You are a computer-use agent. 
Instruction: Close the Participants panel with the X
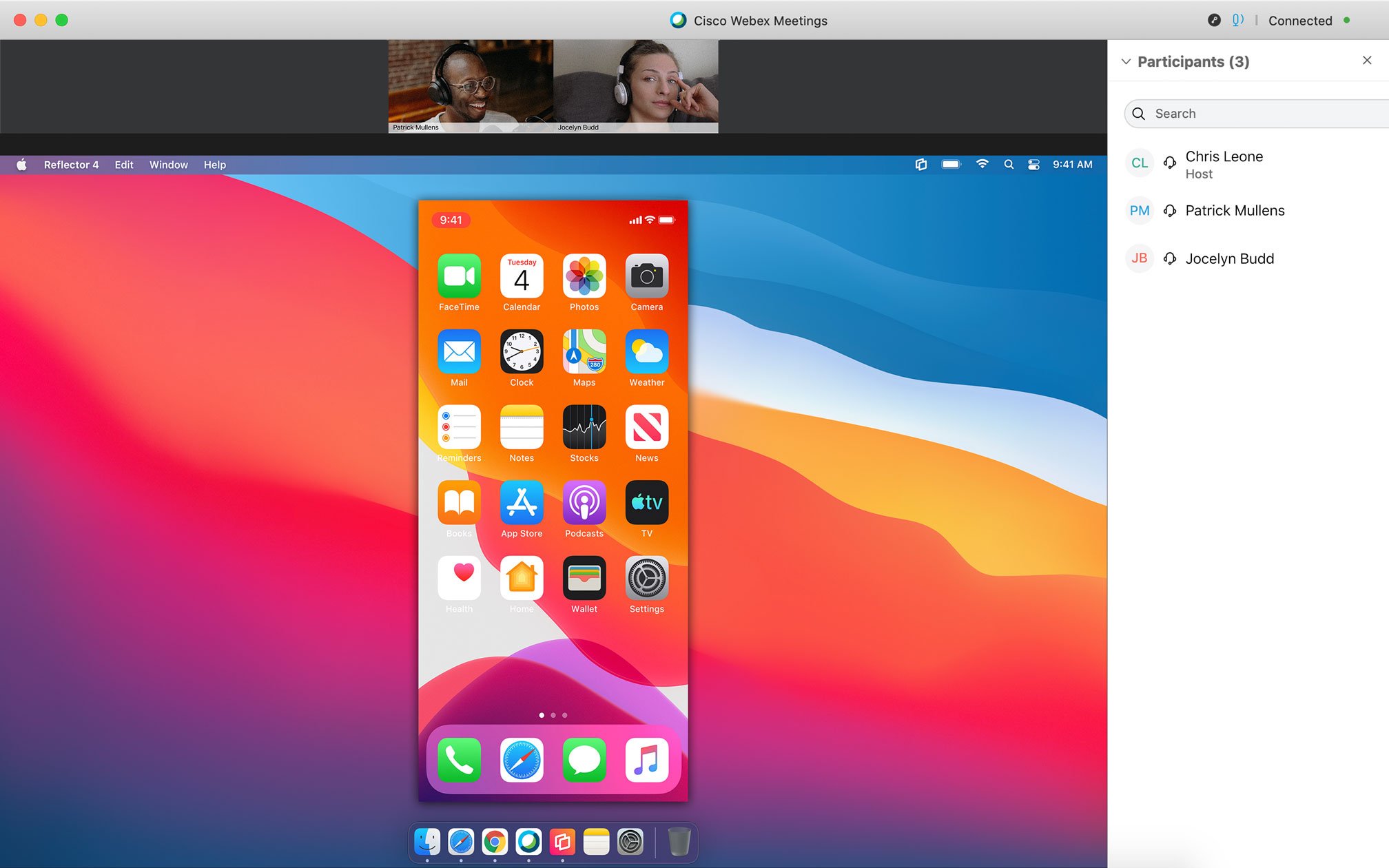[x=1367, y=60]
